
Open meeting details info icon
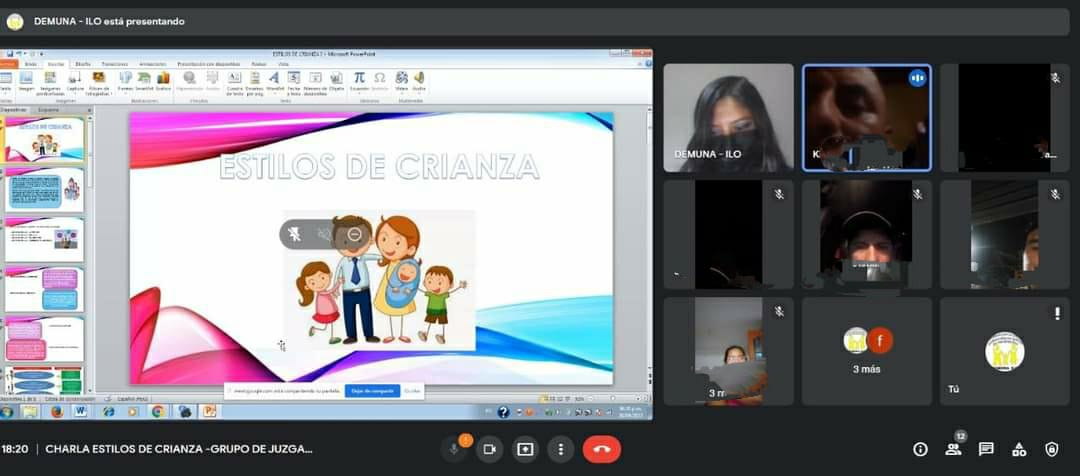point(920,450)
